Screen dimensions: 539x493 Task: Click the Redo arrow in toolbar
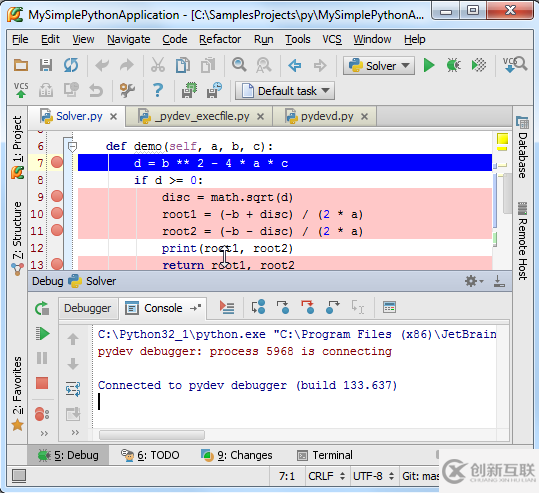pyautogui.click(x=127, y=65)
